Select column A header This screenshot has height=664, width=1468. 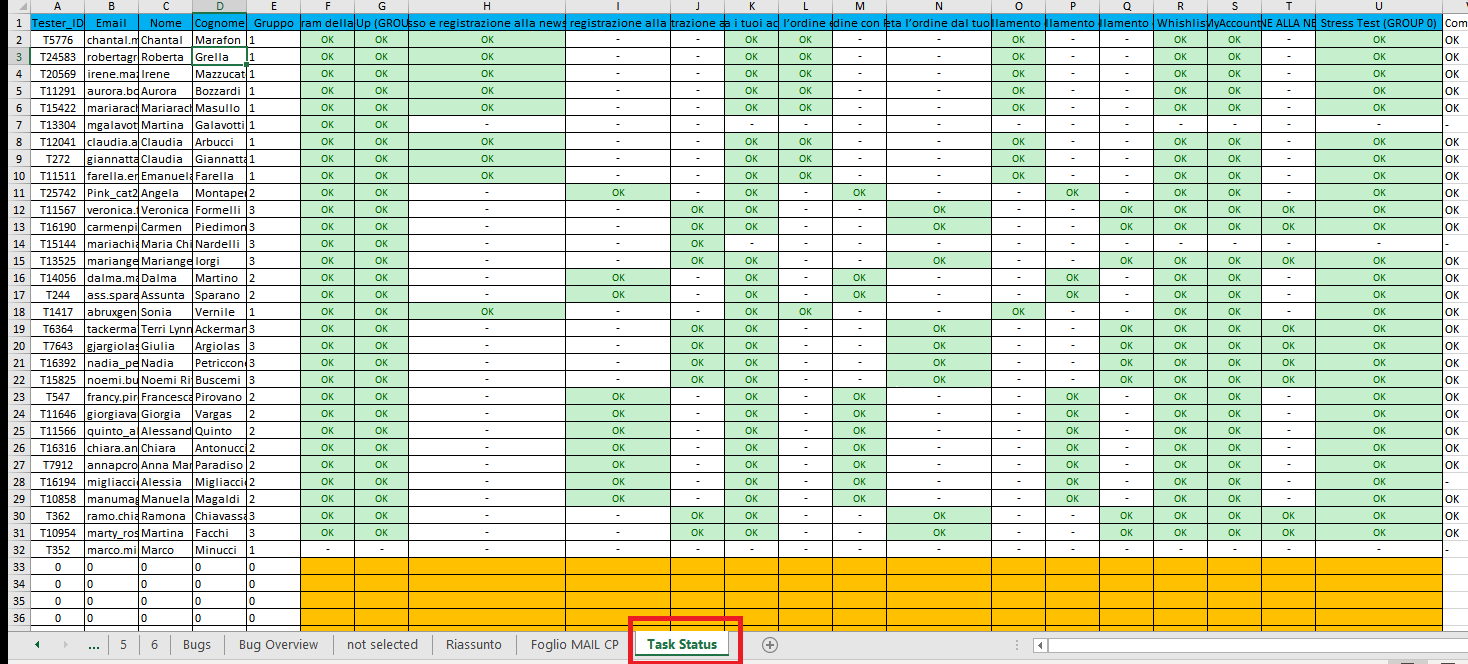(x=57, y=6)
